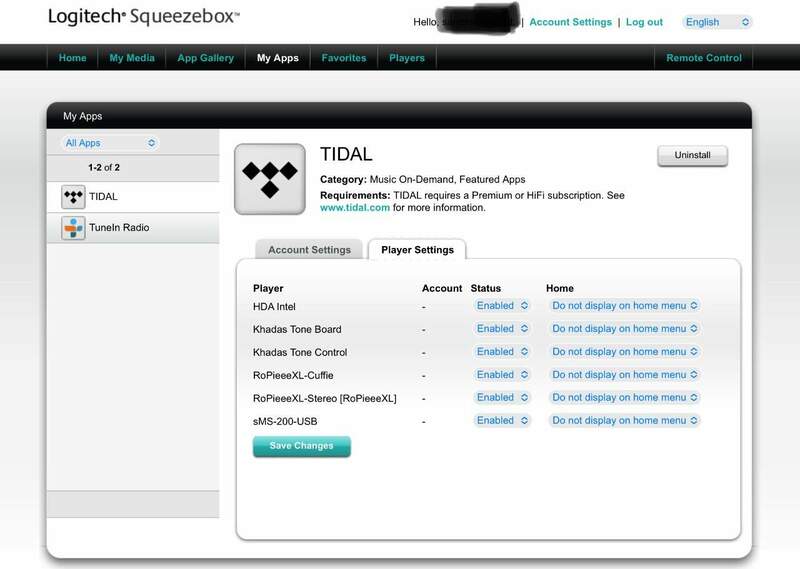Go to Favorites in navigation bar
Screen dimensions: 800x569
click(x=343, y=58)
